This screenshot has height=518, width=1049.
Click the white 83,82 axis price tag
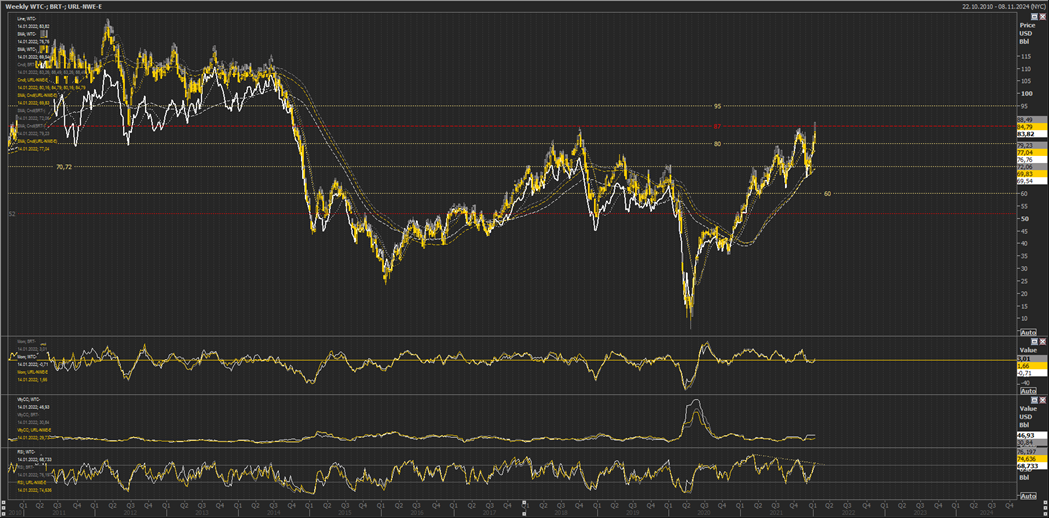1032,134
